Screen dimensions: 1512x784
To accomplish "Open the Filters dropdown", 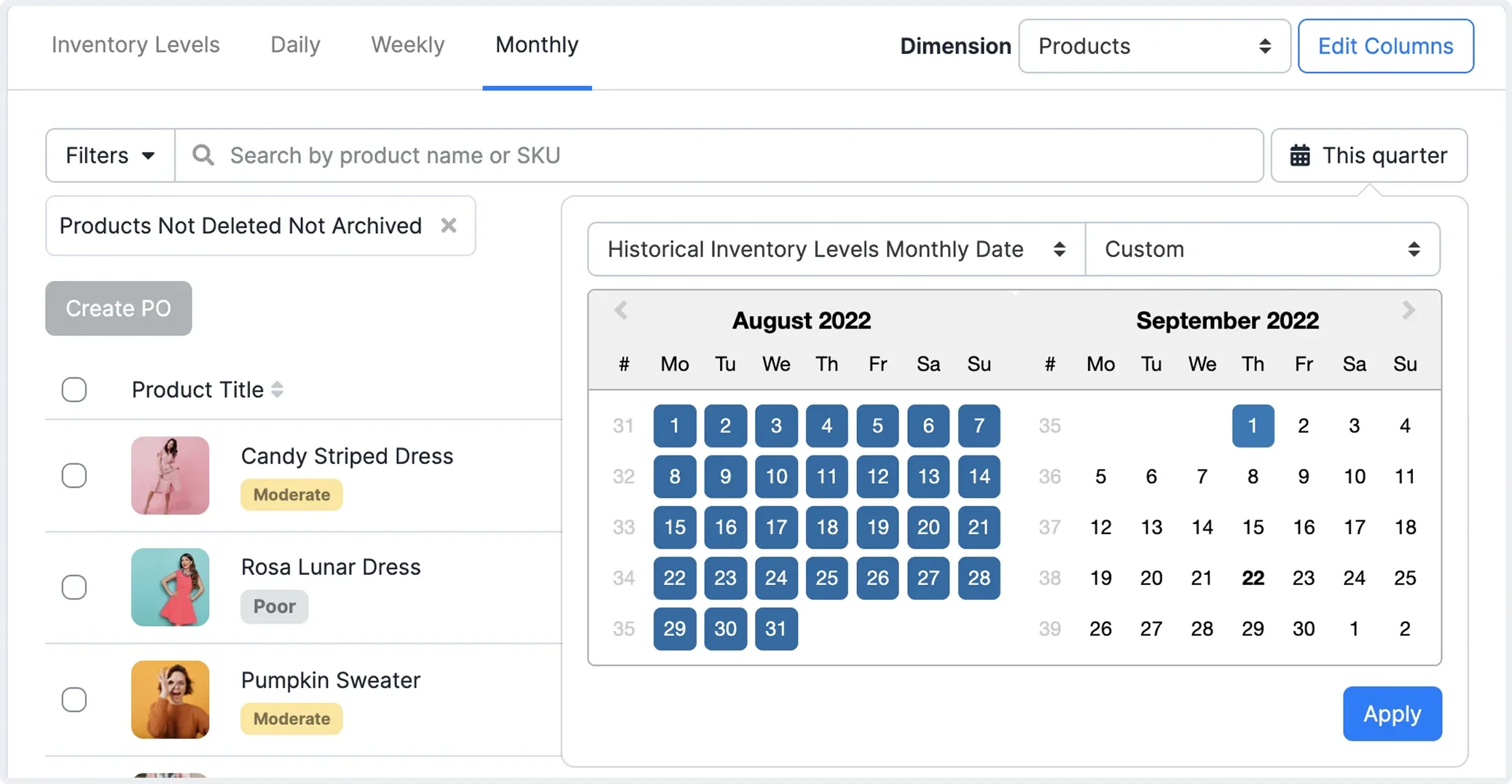I will point(110,155).
